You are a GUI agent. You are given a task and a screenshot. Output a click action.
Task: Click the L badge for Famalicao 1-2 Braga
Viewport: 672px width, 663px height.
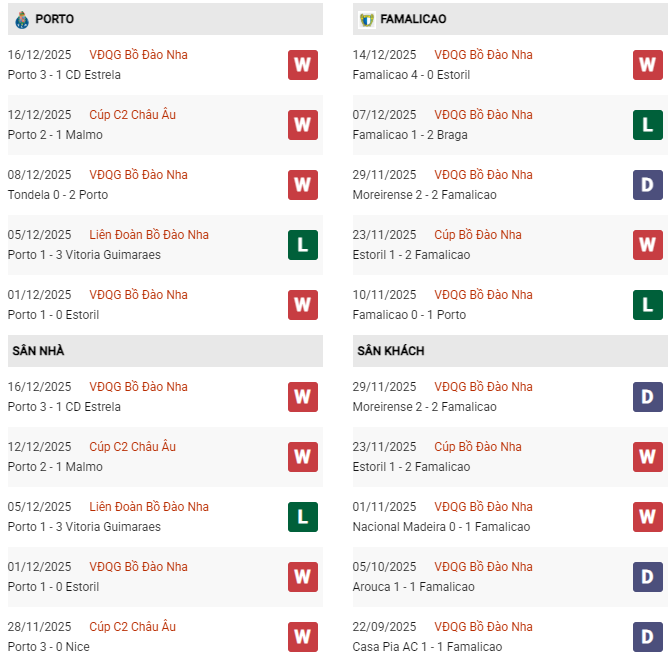(648, 125)
